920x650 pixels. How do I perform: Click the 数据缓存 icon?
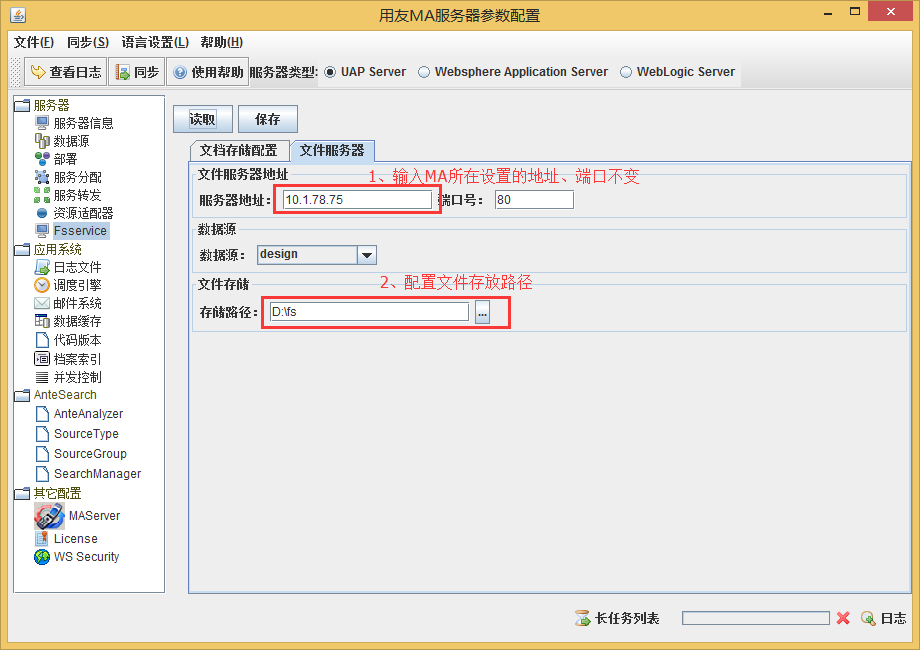pos(42,321)
